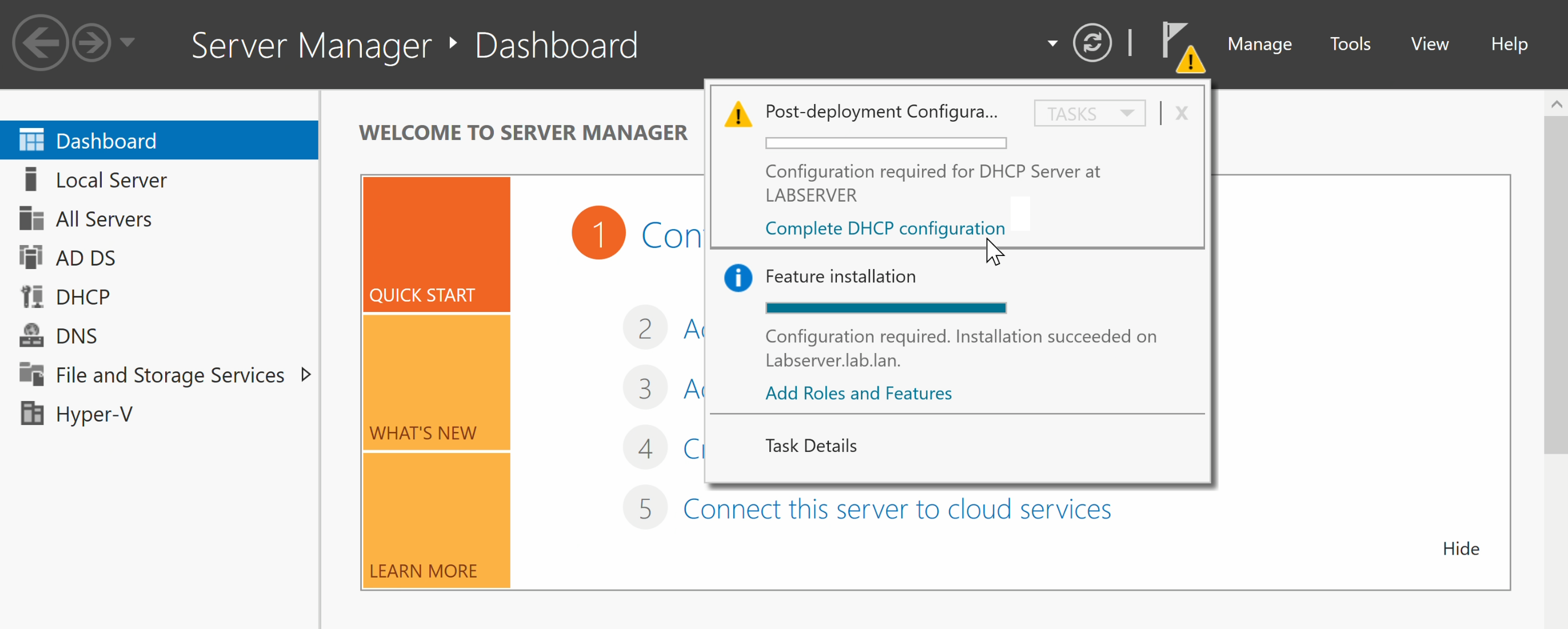Open the Manage menu

(1259, 44)
